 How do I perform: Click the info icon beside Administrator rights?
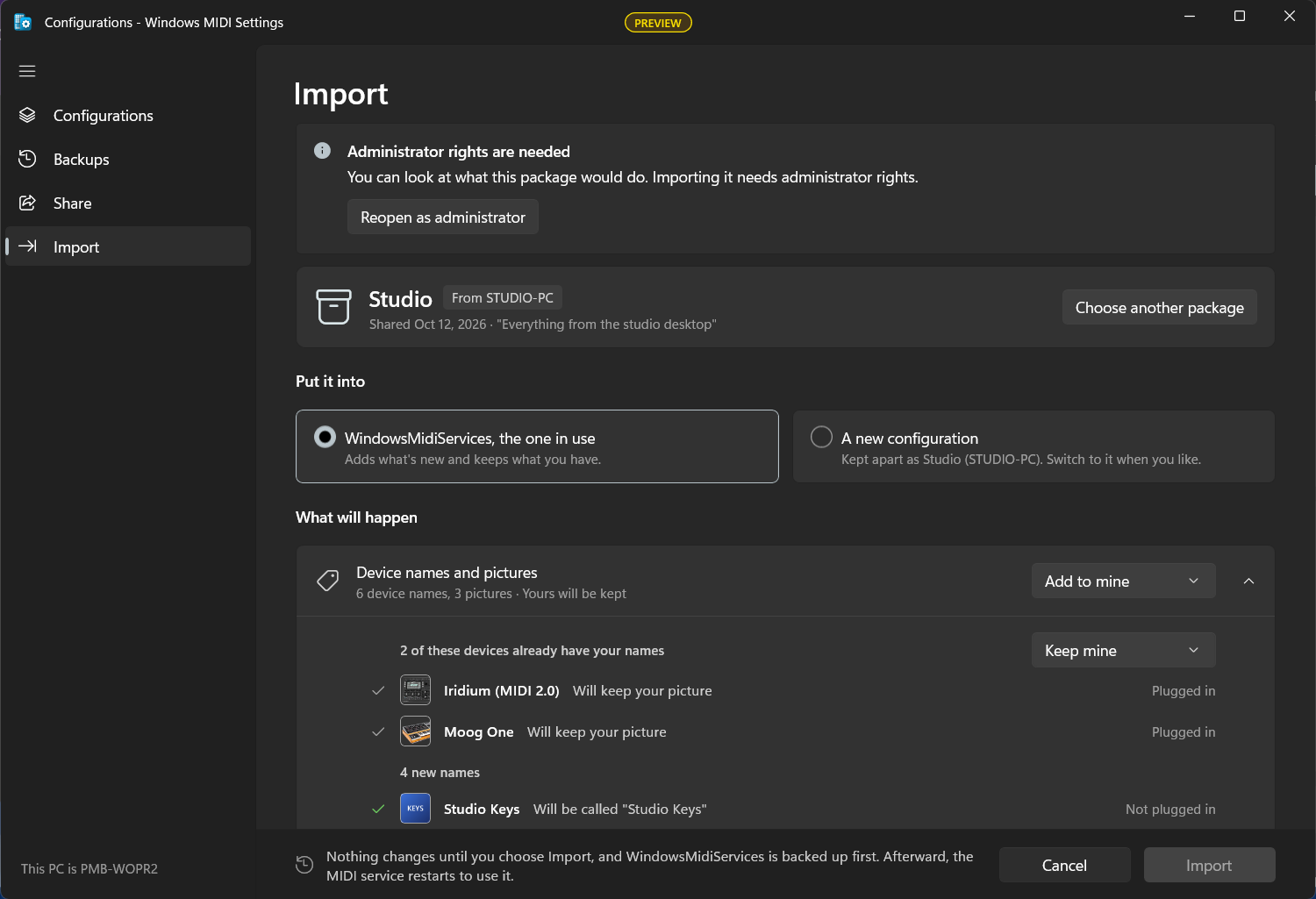322,151
